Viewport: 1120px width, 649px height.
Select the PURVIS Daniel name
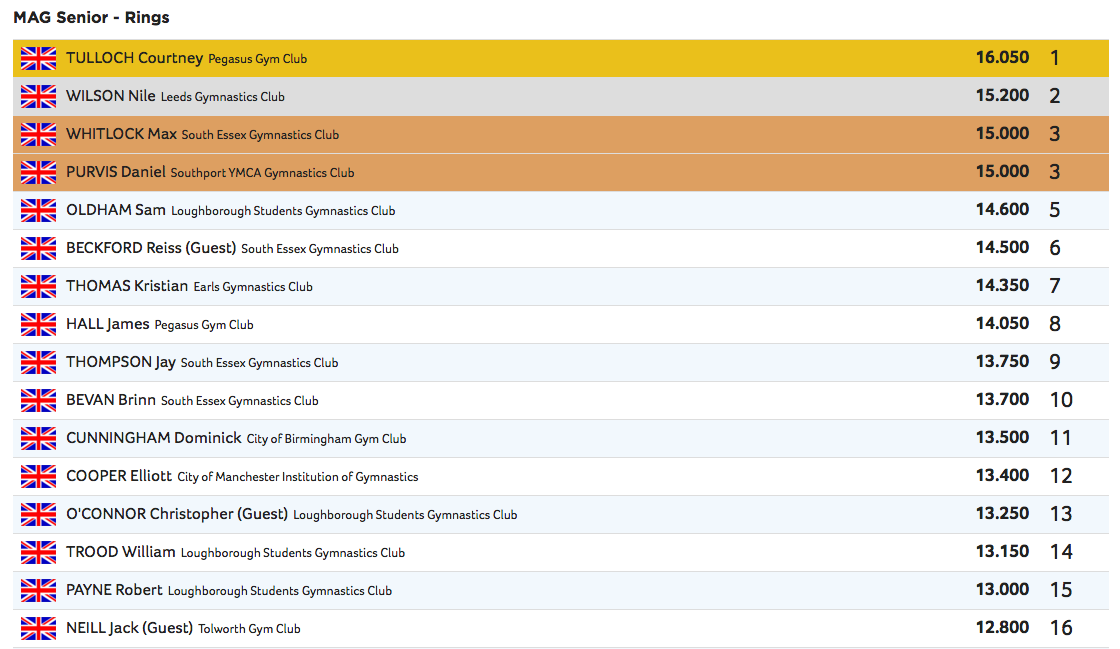[x=115, y=172]
